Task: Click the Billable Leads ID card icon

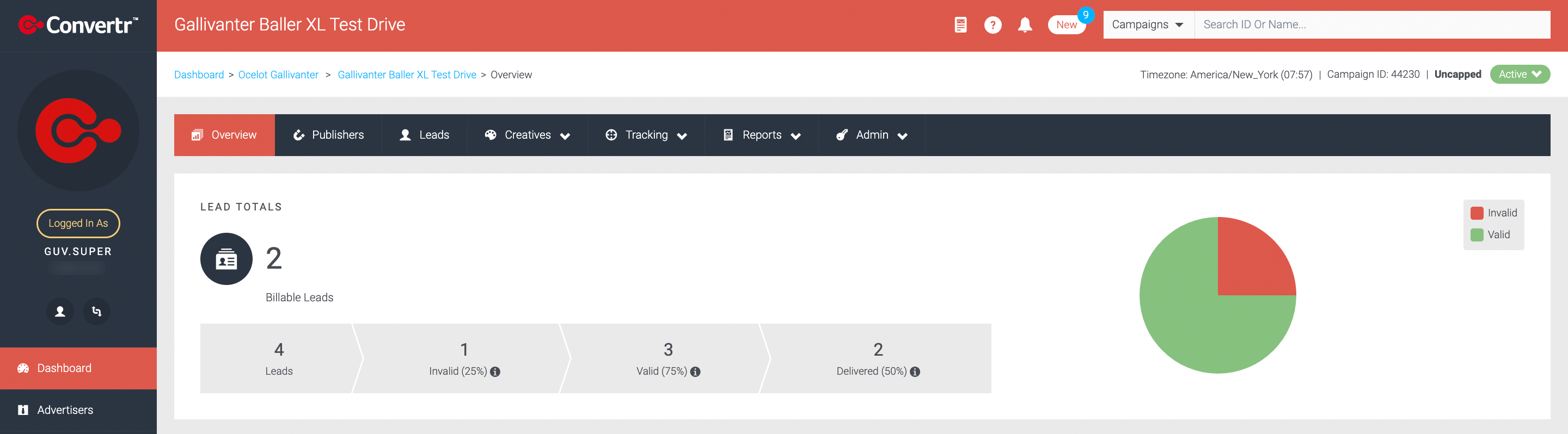Action: 226,259
